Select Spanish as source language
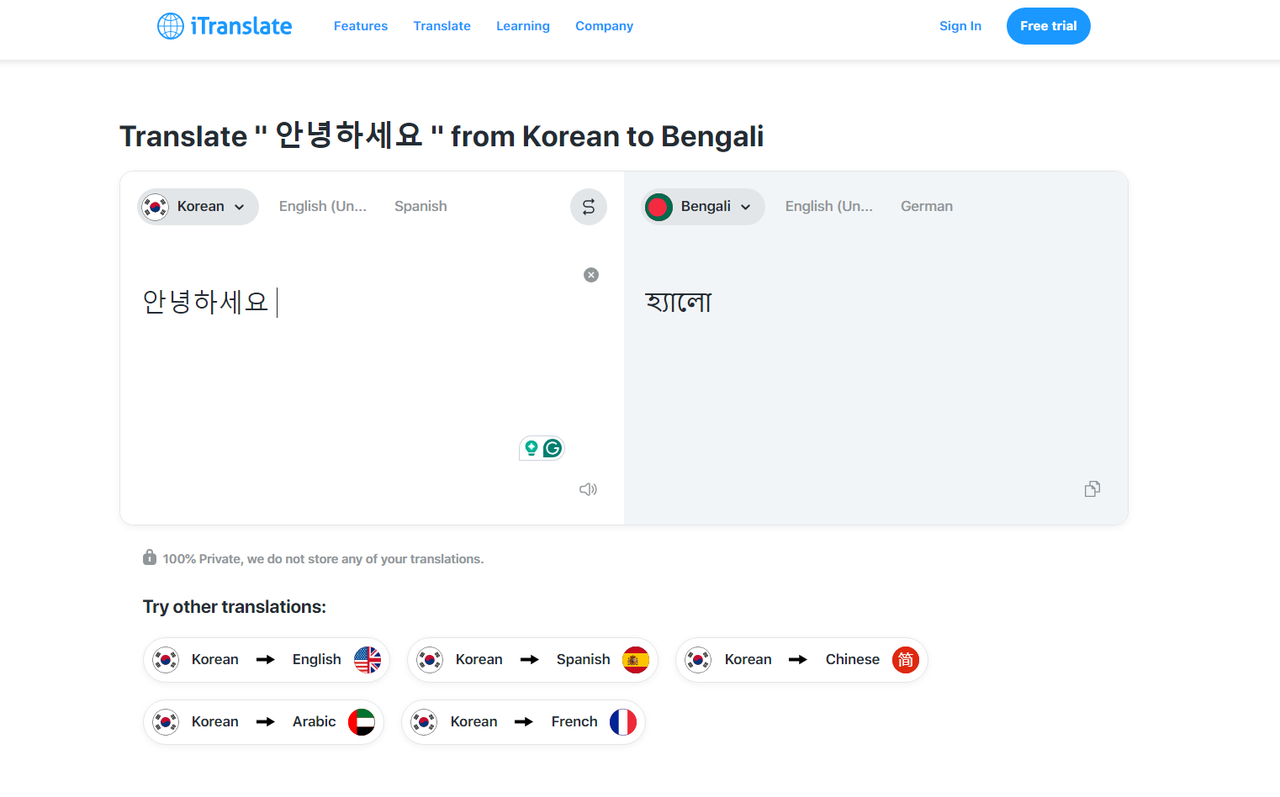The width and height of the screenshot is (1280, 797). 420,207
